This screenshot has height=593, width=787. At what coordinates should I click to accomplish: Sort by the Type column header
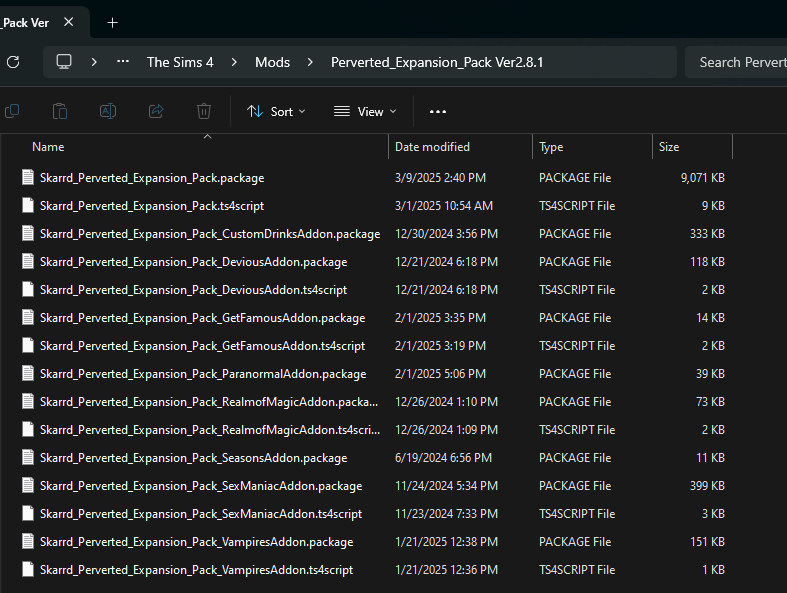[x=551, y=147]
